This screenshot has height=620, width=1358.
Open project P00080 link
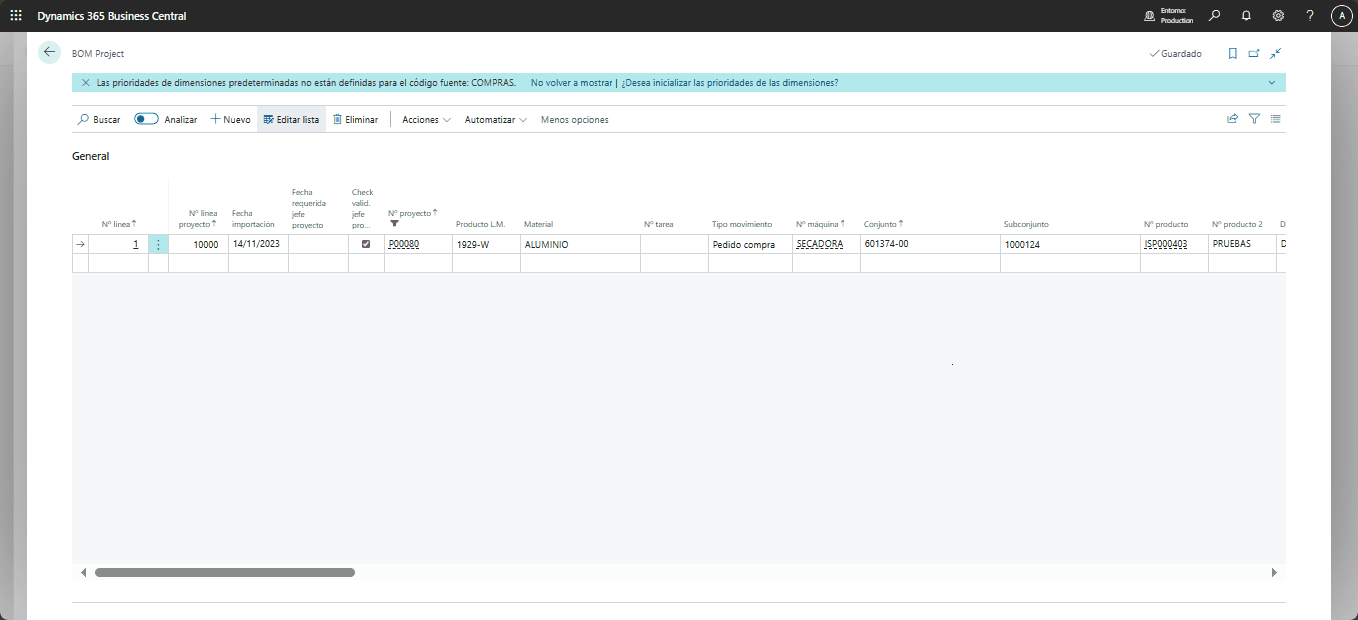(404, 244)
